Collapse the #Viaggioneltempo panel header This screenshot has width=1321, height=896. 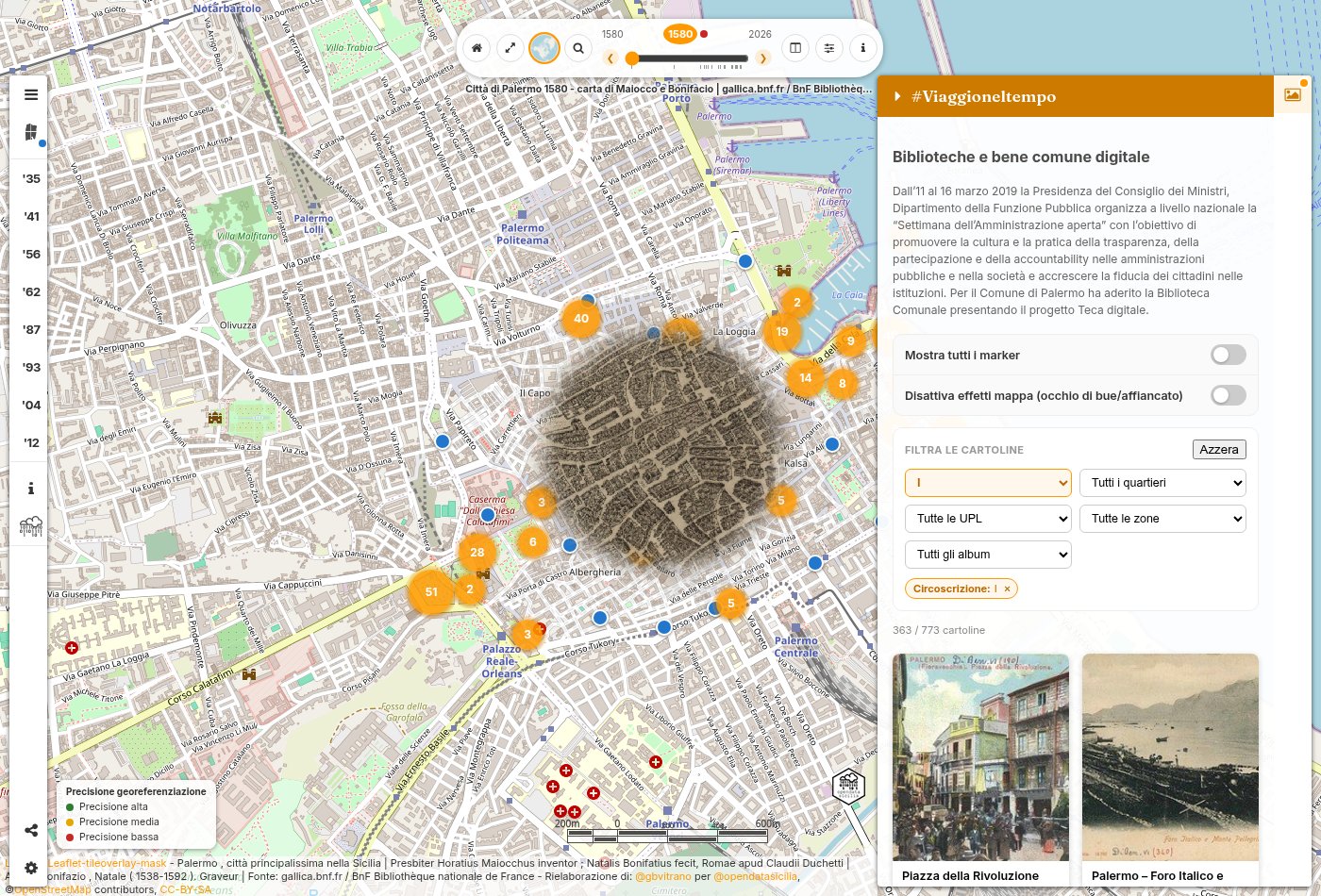(1076, 96)
